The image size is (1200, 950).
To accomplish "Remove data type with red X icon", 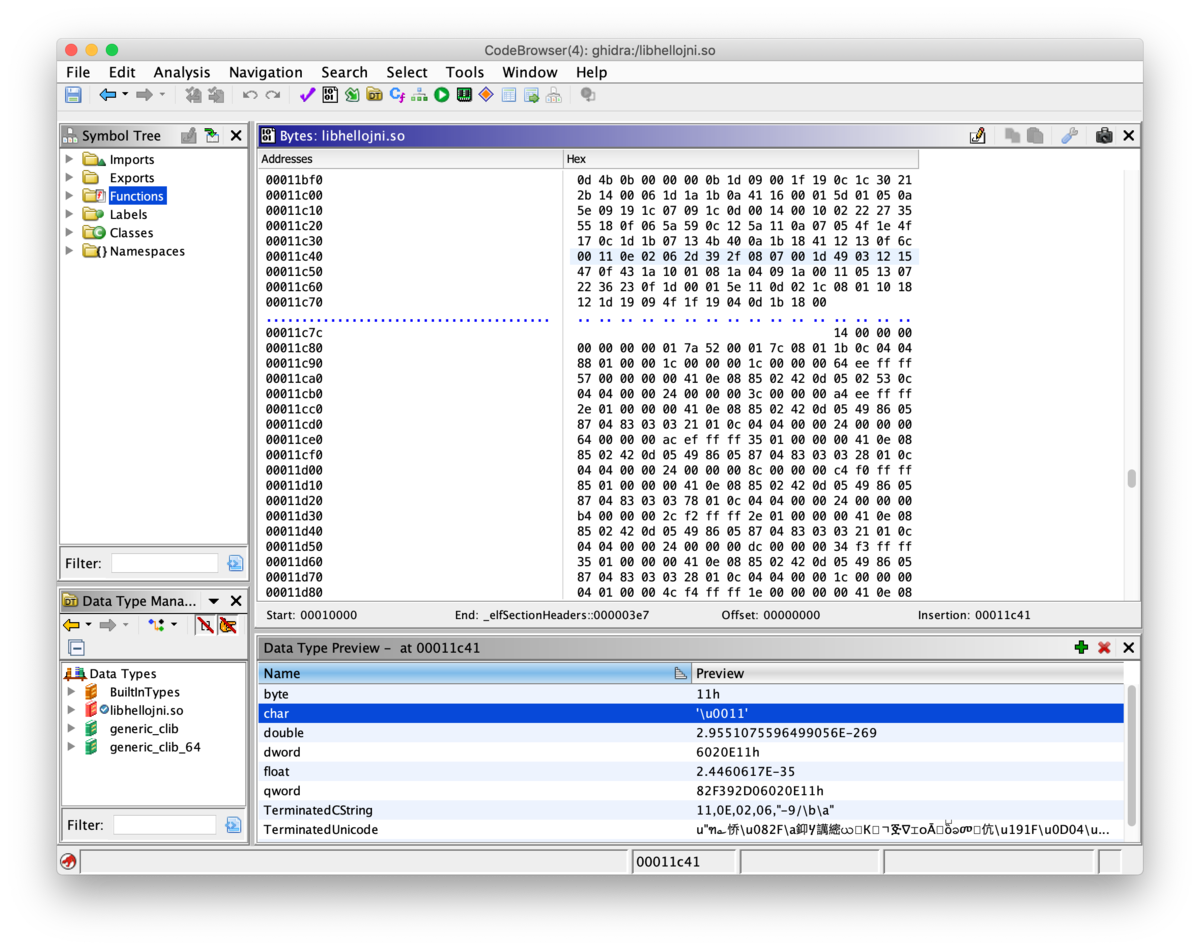I will (x=1104, y=648).
